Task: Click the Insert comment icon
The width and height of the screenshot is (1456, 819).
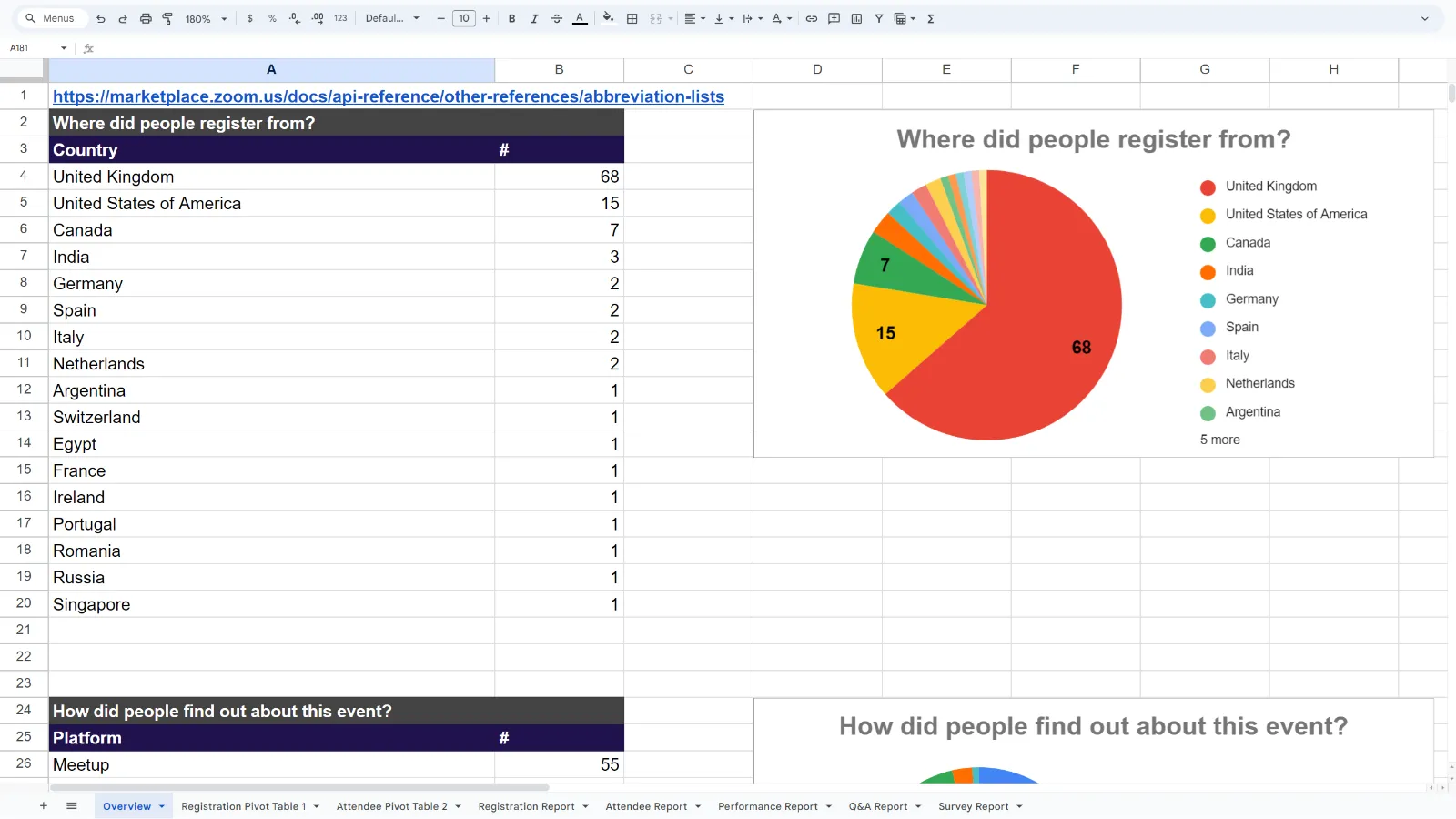Action: [834, 18]
